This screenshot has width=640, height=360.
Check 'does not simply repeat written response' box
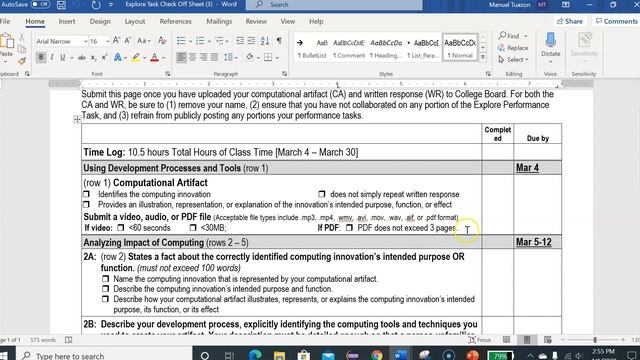click(x=322, y=194)
